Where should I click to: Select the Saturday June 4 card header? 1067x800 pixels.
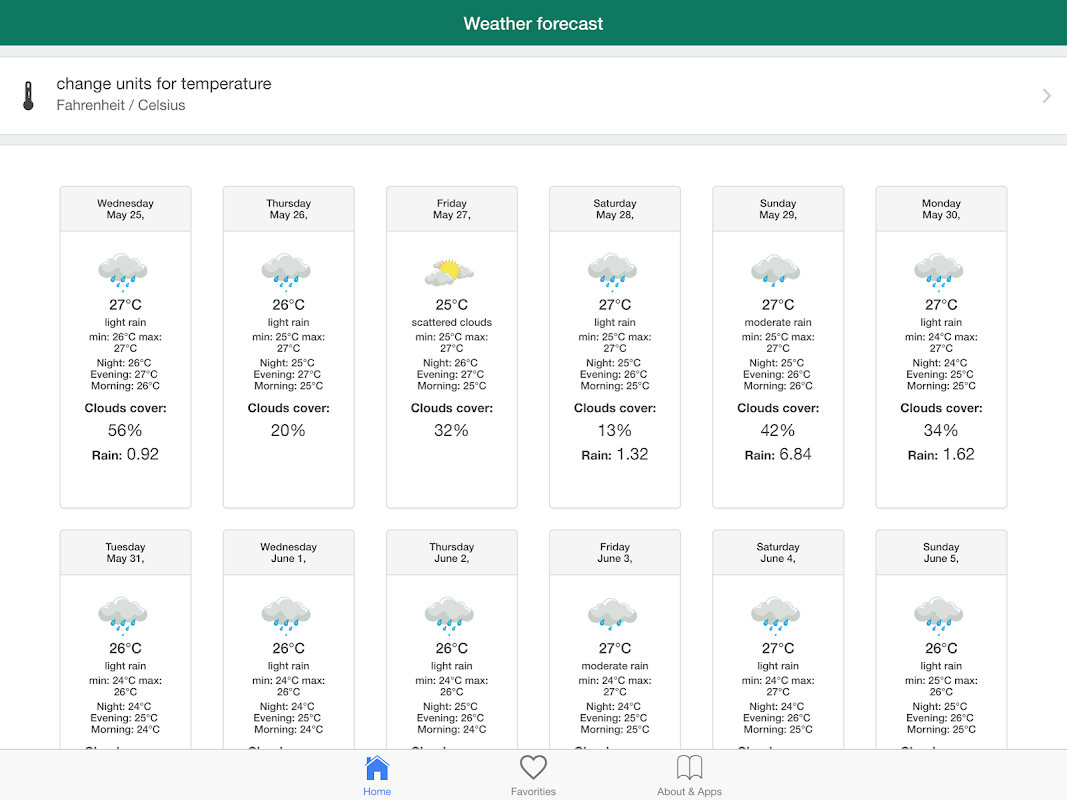tap(778, 552)
